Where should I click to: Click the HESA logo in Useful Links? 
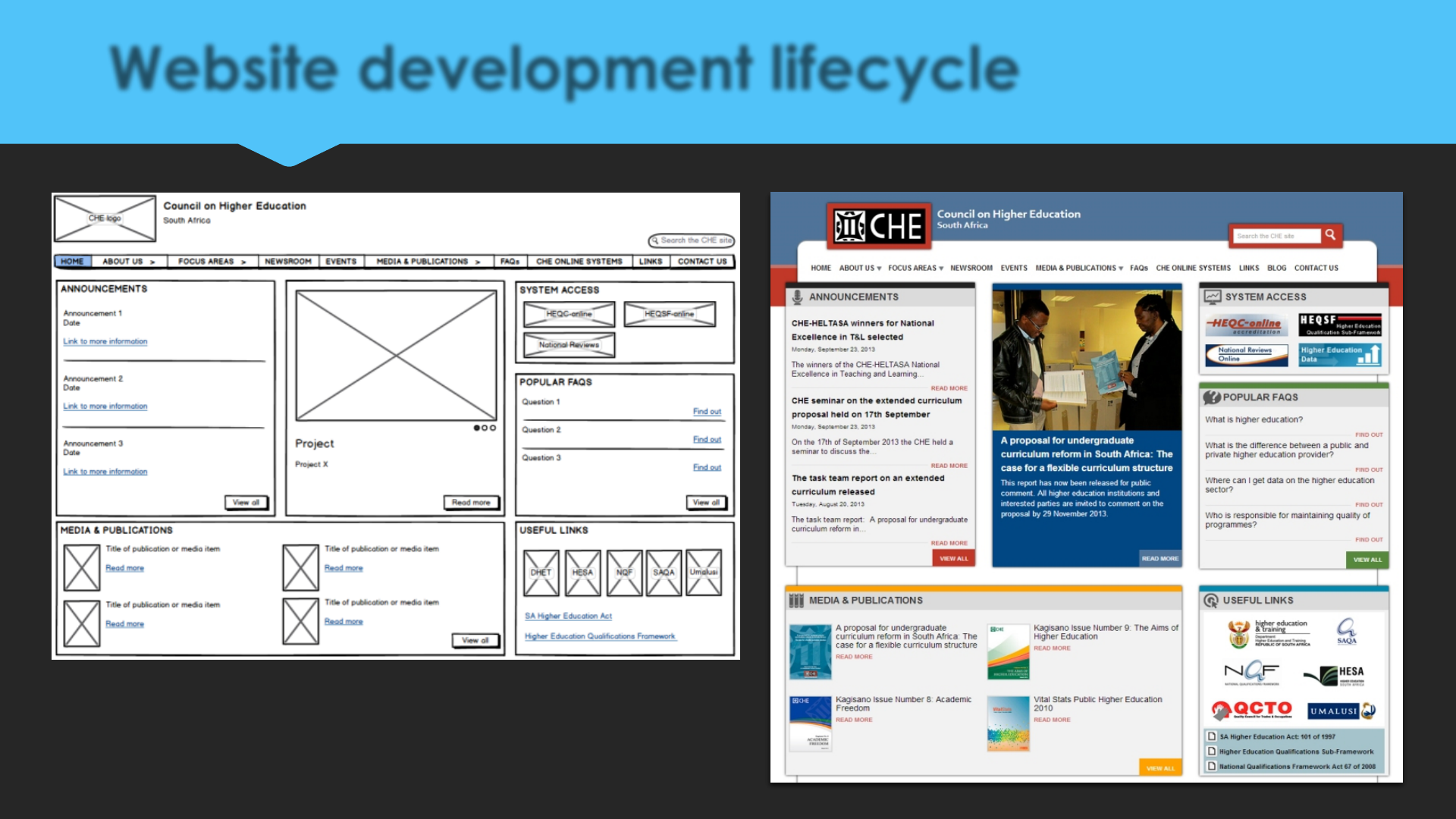point(1334,674)
